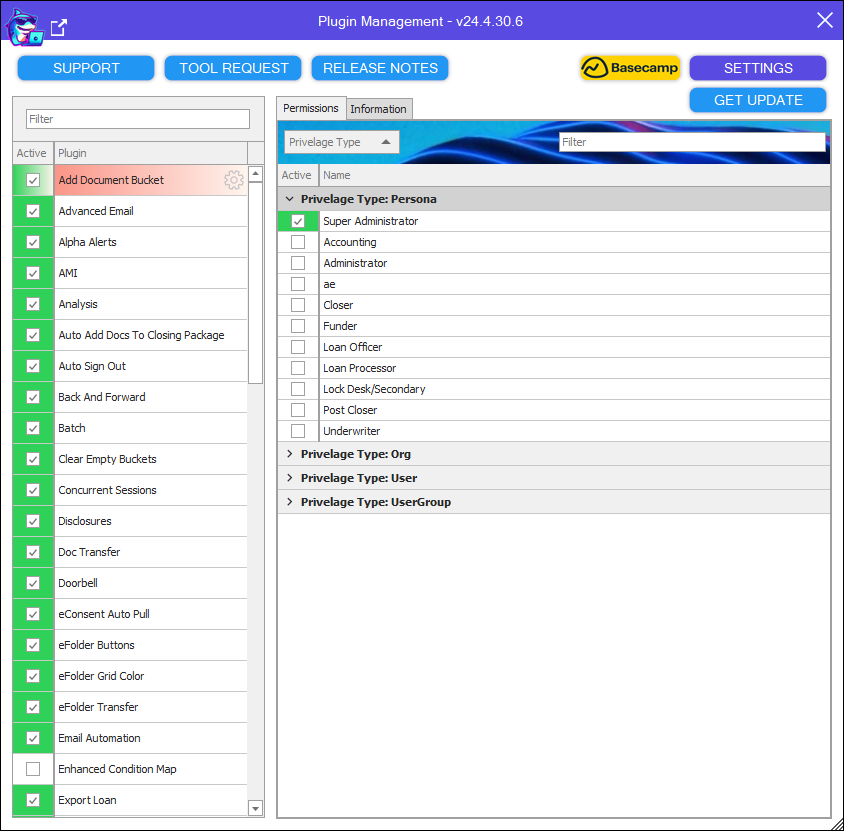Open the RELEASE NOTES button
This screenshot has height=831, width=844.
[x=380, y=68]
